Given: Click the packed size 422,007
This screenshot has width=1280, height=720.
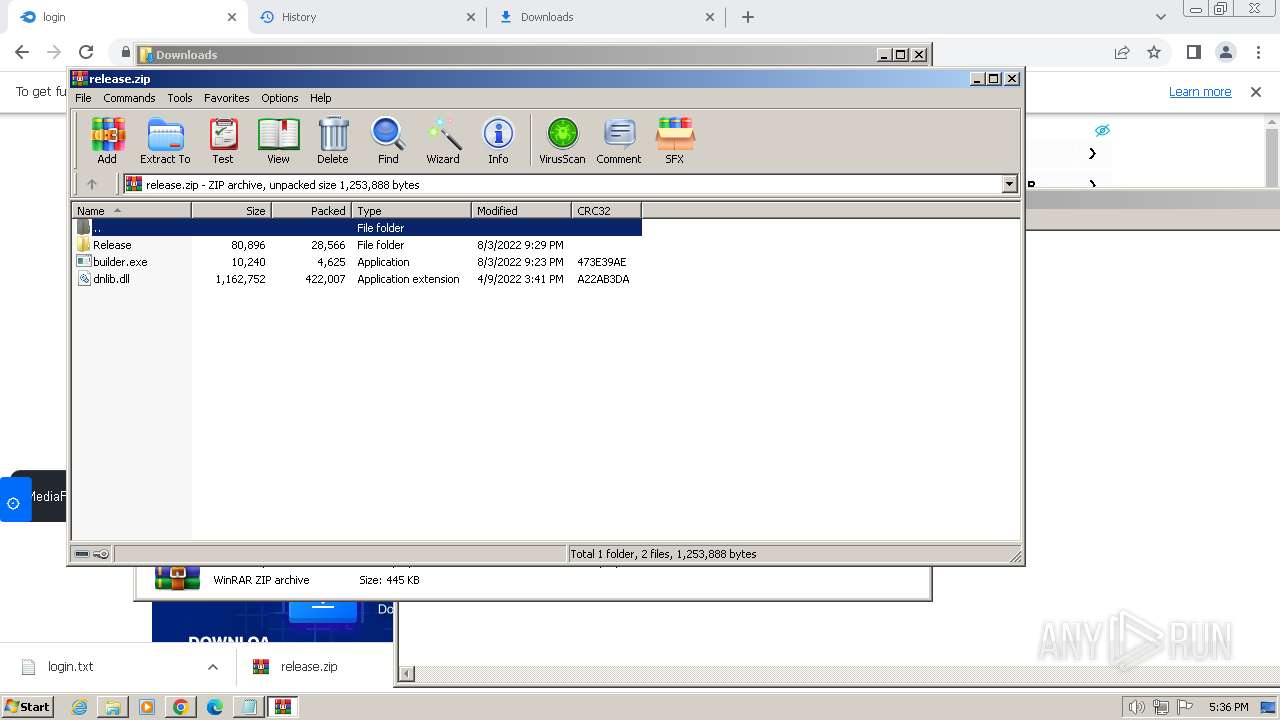Looking at the screenshot, I should 325,279.
